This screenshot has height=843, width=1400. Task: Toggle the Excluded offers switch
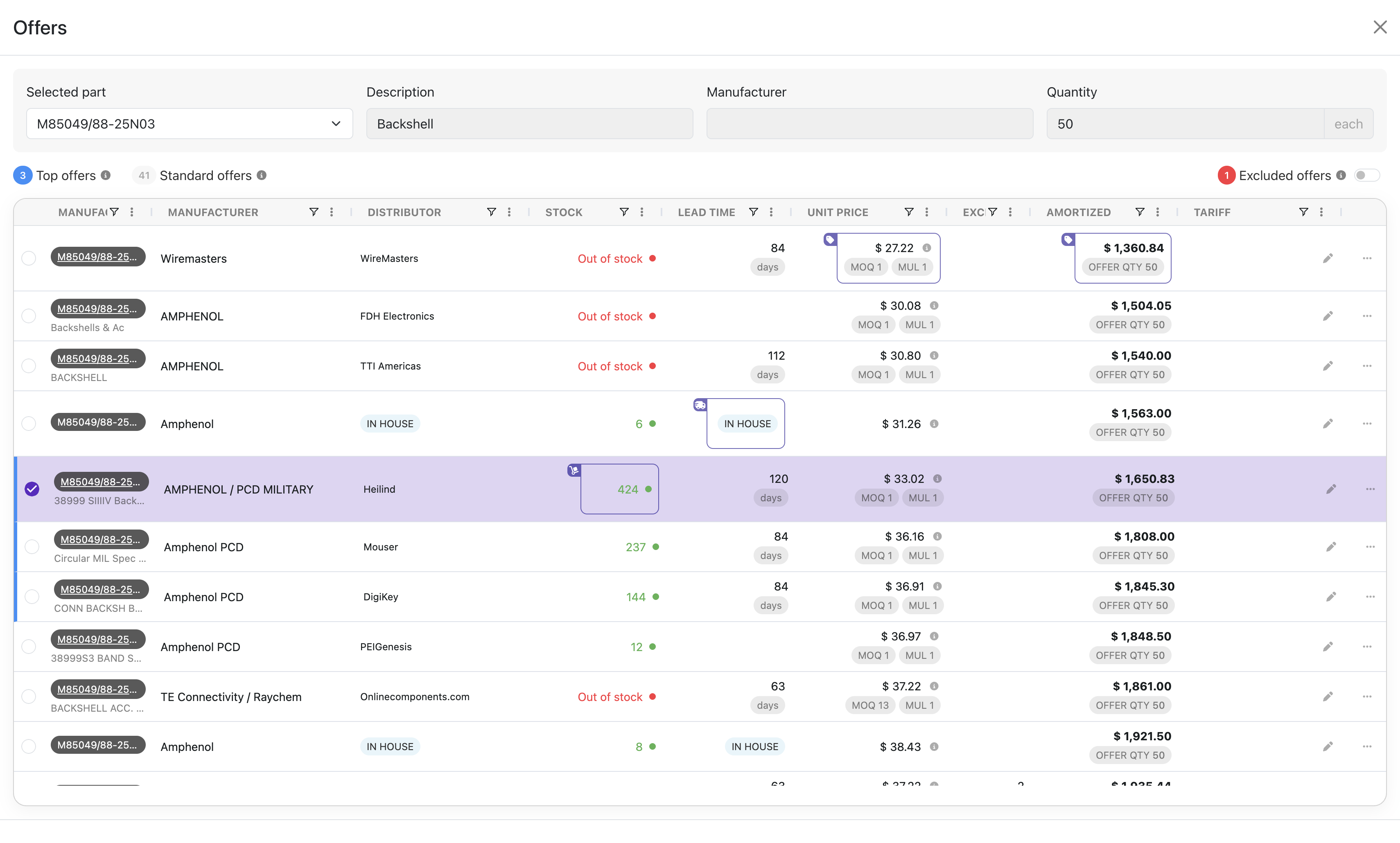click(1366, 175)
